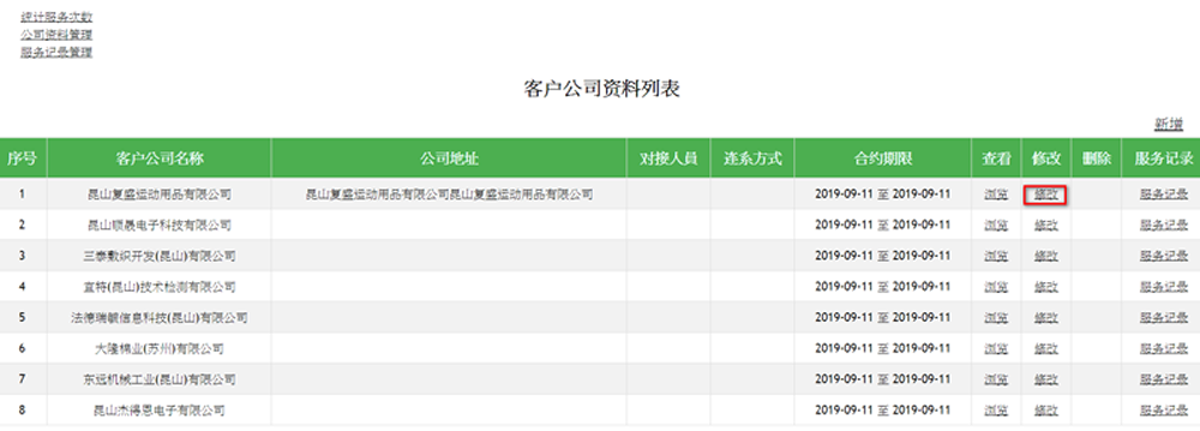Image resolution: width=1200 pixels, height=431 pixels.
Task: Open the 公司资料管理 navigation link
Action: (x=57, y=34)
